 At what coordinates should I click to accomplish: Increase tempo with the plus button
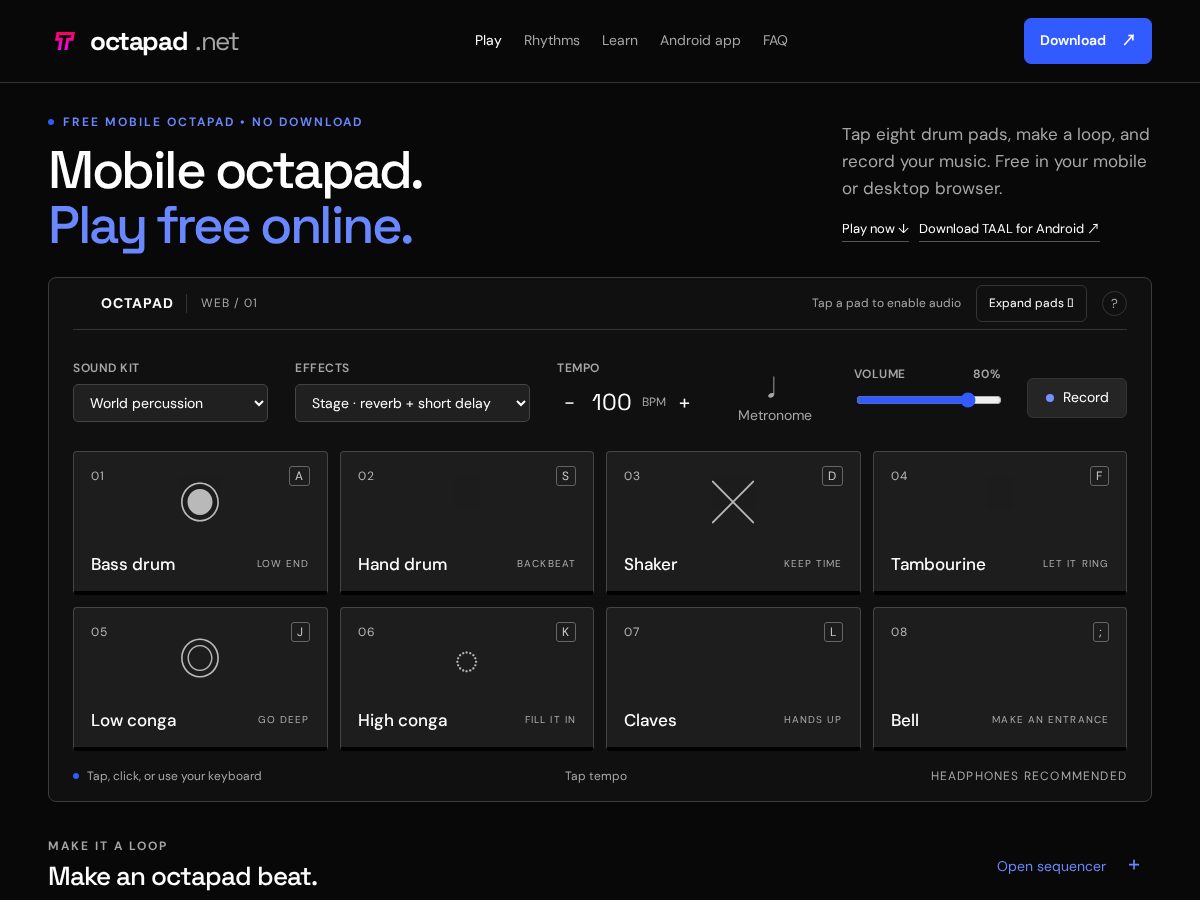(x=684, y=402)
